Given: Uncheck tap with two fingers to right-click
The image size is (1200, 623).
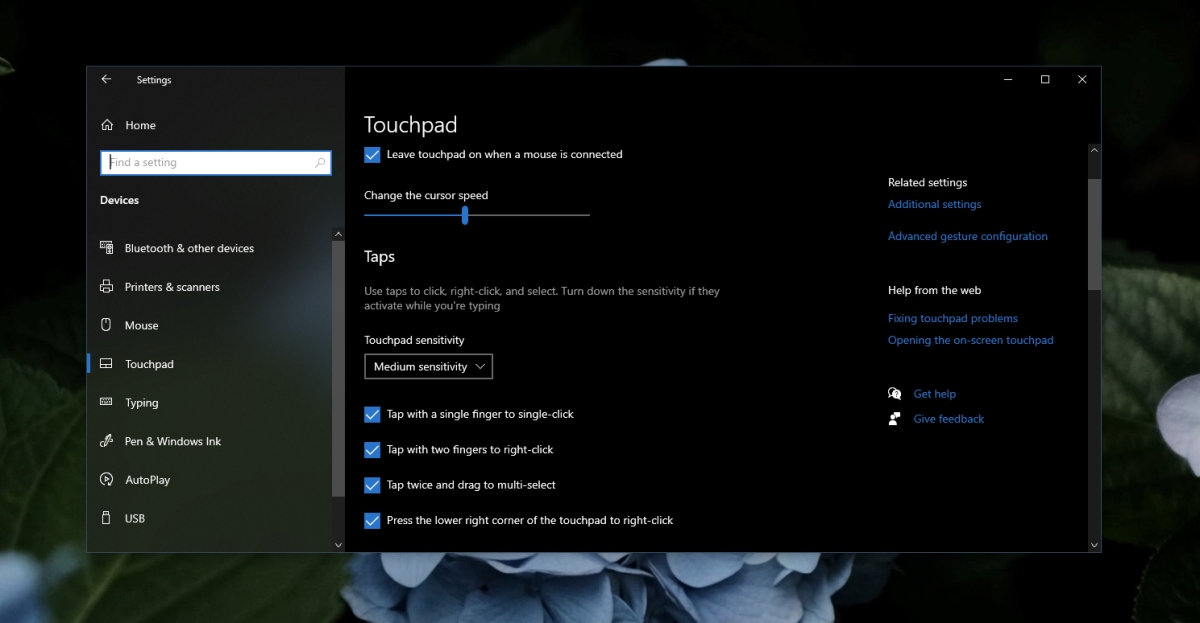Looking at the screenshot, I should (x=372, y=449).
